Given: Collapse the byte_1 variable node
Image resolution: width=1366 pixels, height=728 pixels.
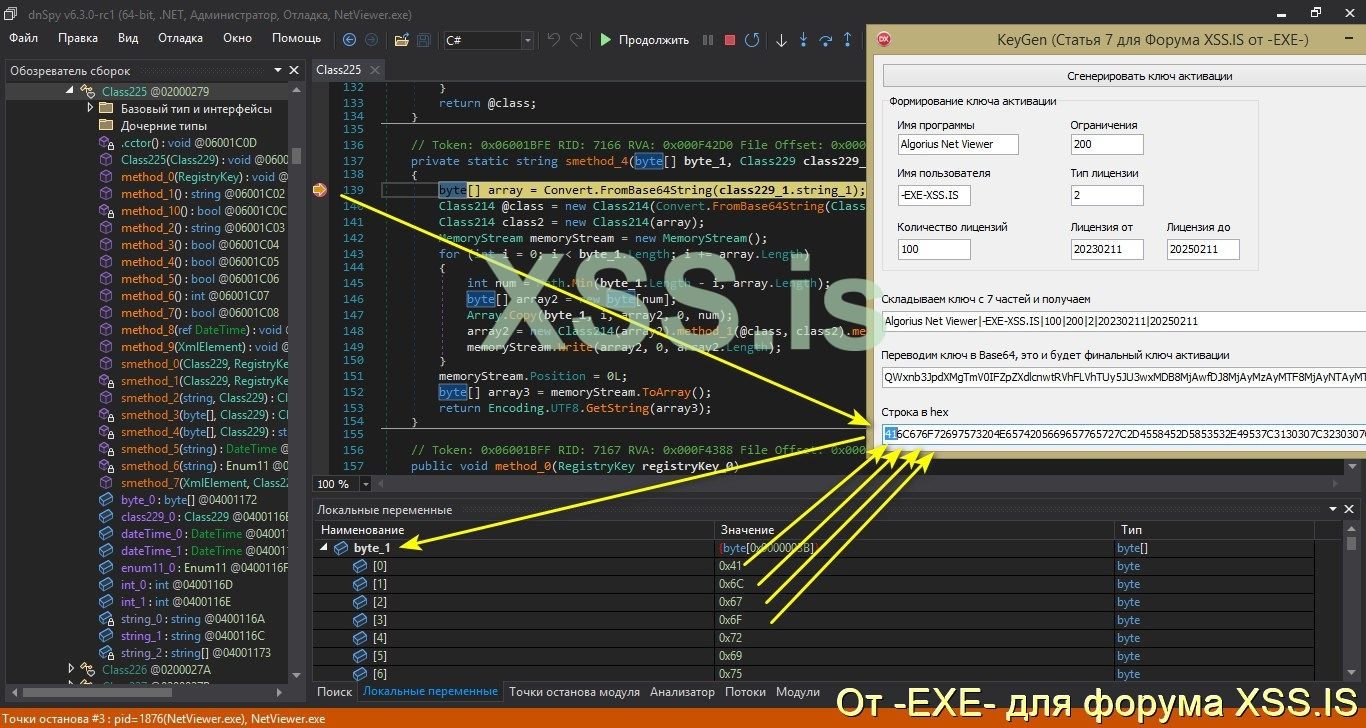Looking at the screenshot, I should (324, 548).
